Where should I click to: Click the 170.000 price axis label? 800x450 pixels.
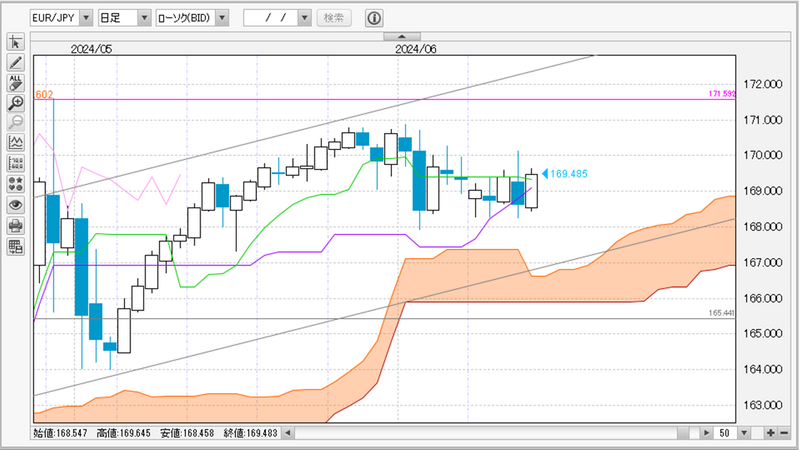click(763, 155)
